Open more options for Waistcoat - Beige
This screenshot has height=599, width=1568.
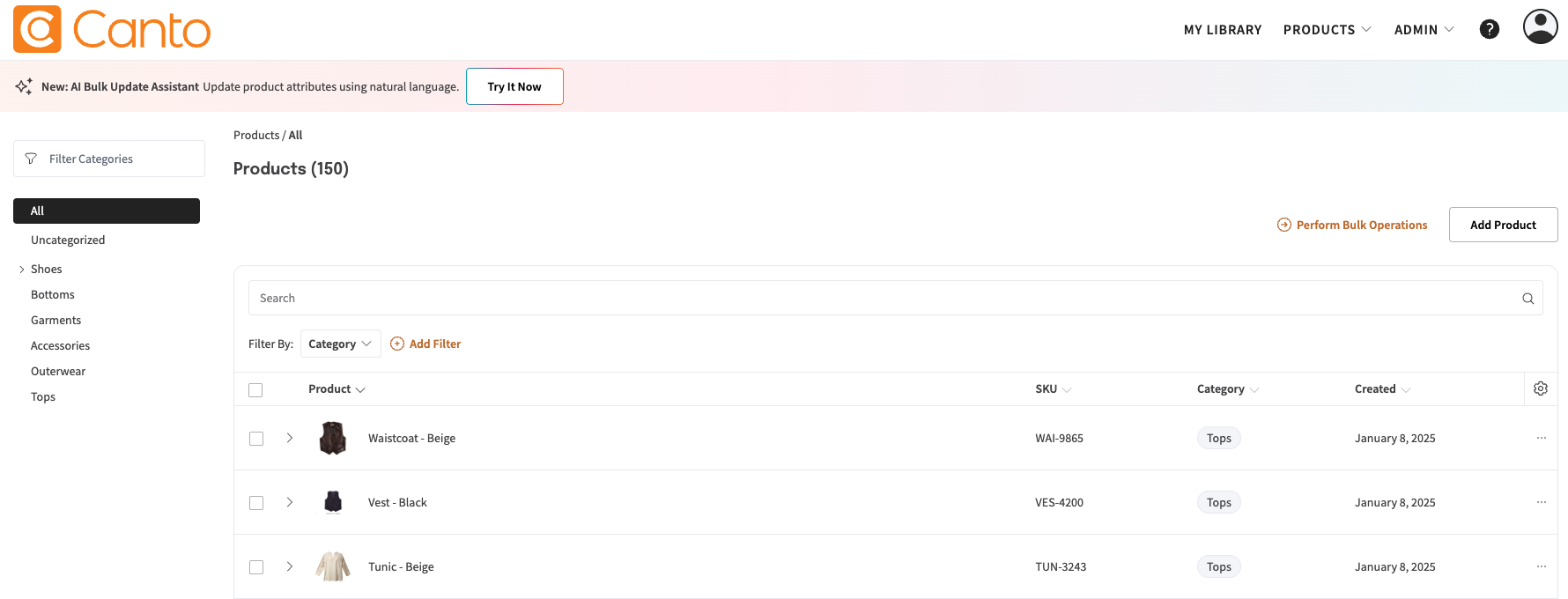1542,438
